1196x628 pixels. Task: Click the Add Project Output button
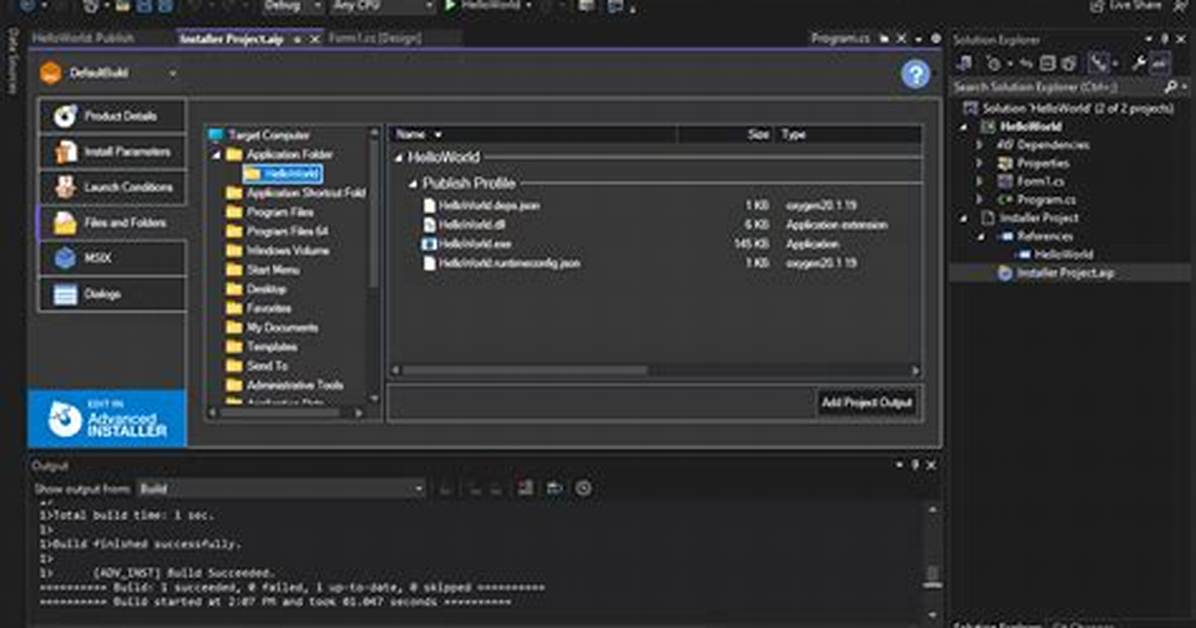tap(866, 403)
